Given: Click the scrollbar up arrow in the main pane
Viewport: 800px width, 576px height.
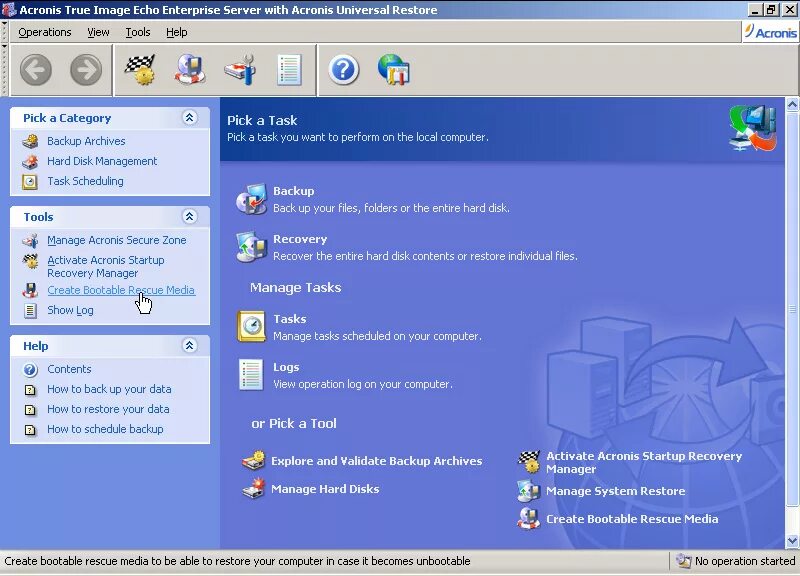Looking at the screenshot, I should pos(792,105).
